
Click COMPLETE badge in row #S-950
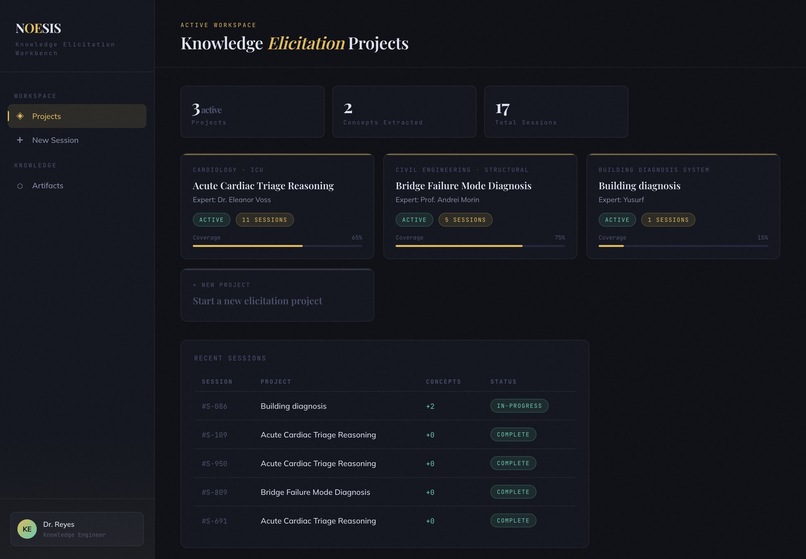pyautogui.click(x=513, y=463)
